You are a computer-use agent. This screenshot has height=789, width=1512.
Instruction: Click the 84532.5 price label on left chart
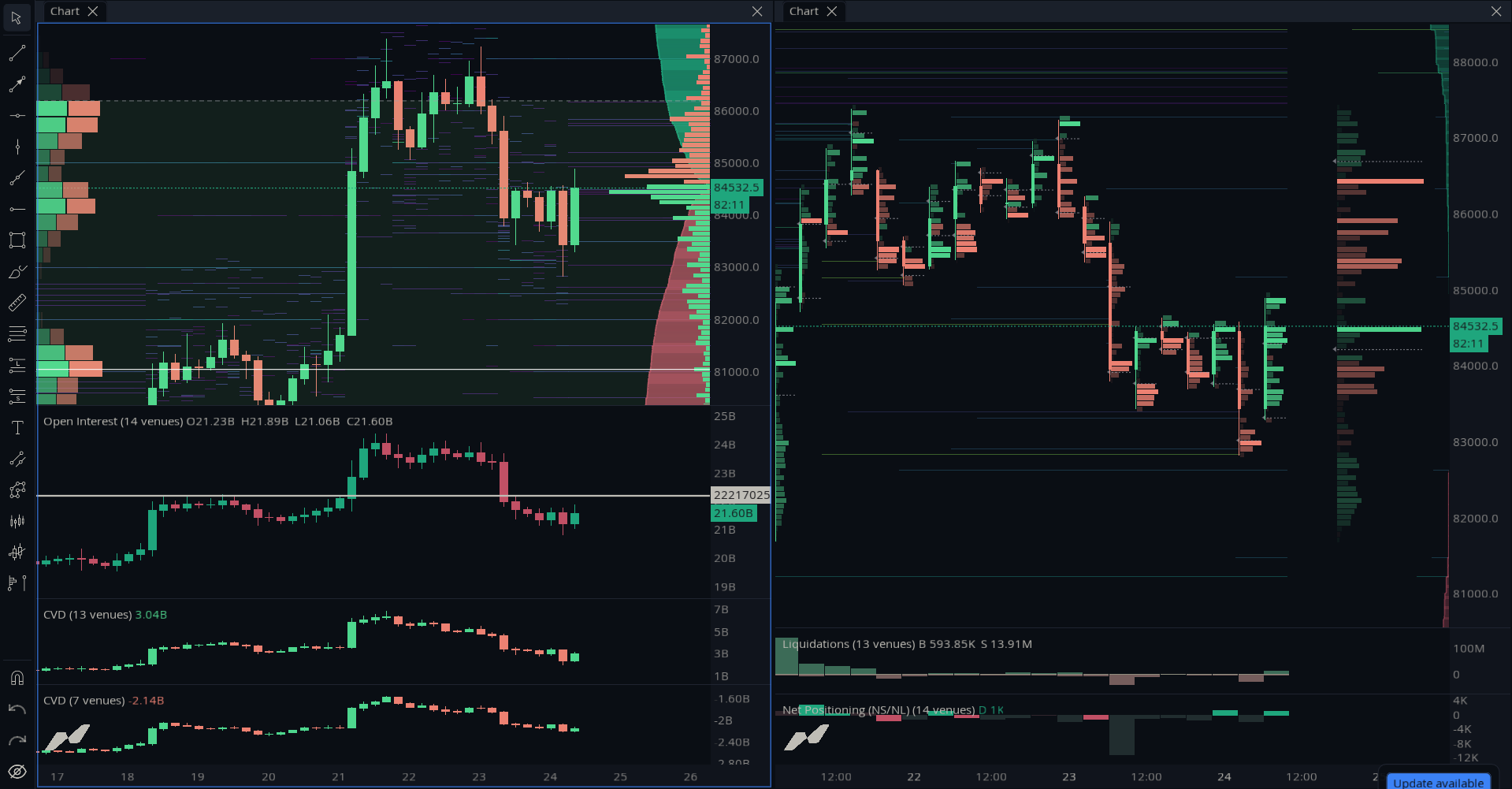click(x=737, y=188)
